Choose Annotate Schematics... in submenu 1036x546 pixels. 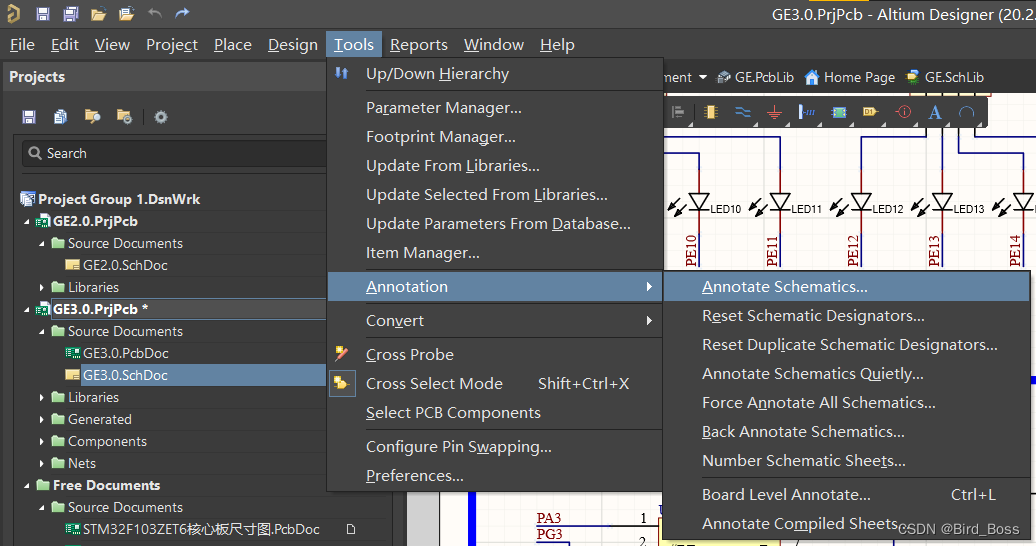pyautogui.click(x=846, y=286)
